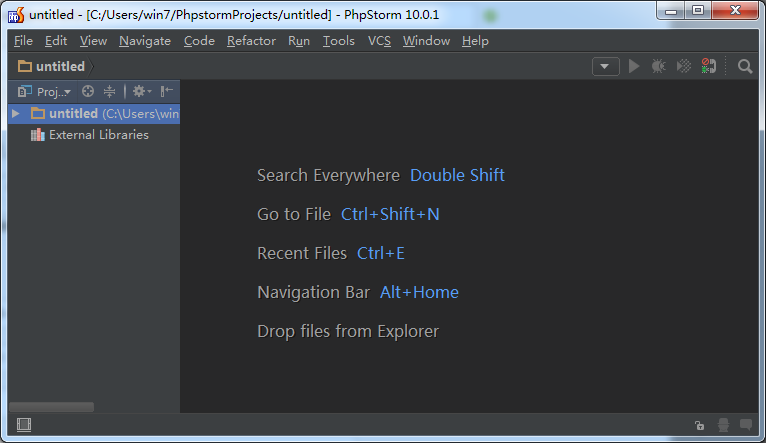Open Search Everywhere magnifier icon
The width and height of the screenshot is (766, 443).
click(745, 66)
